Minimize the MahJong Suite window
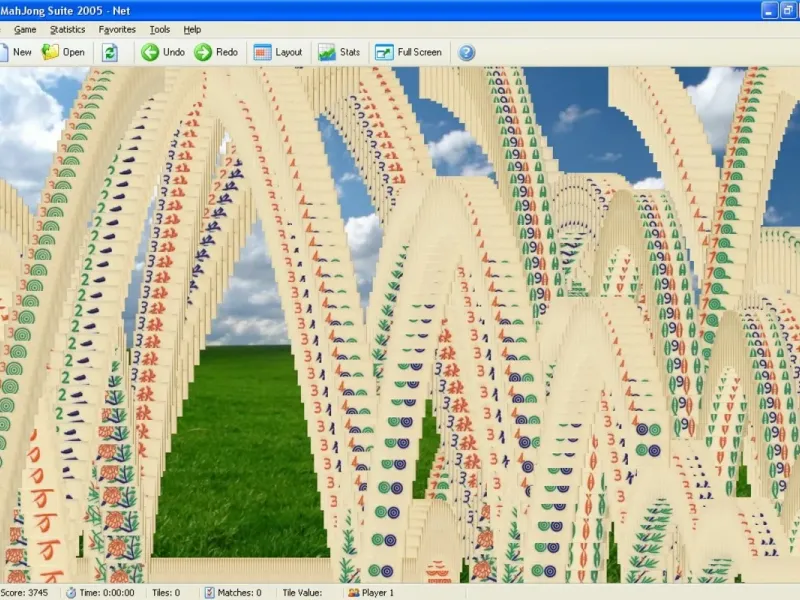 769,10
